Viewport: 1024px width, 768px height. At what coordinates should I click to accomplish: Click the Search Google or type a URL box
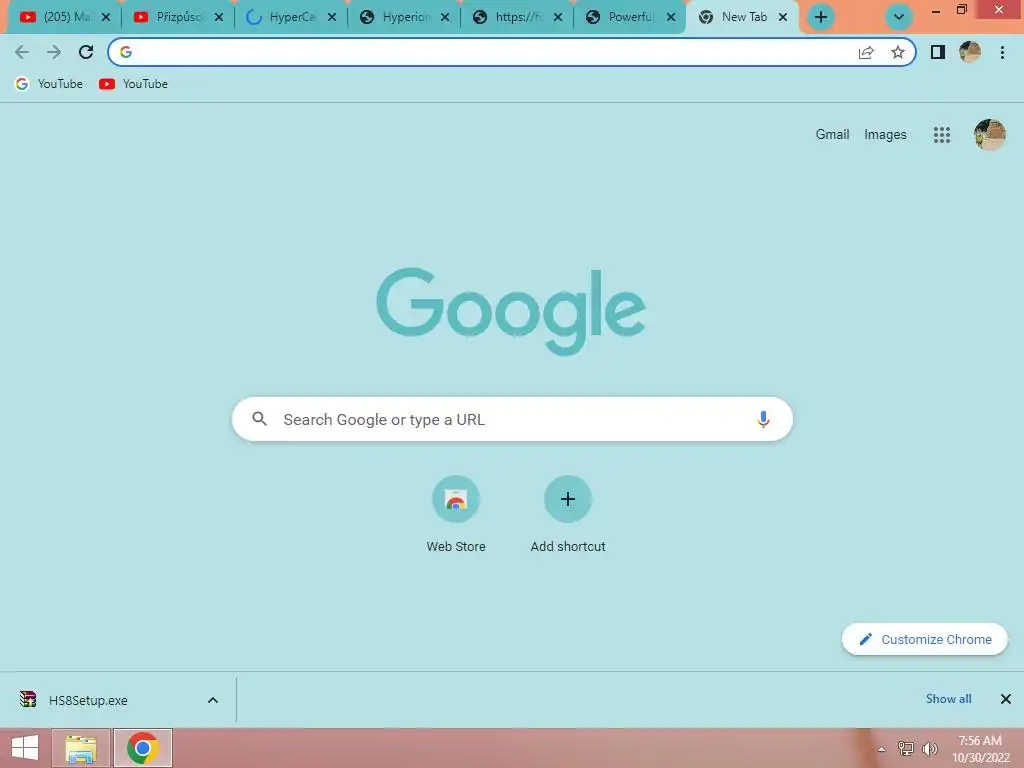coord(512,419)
